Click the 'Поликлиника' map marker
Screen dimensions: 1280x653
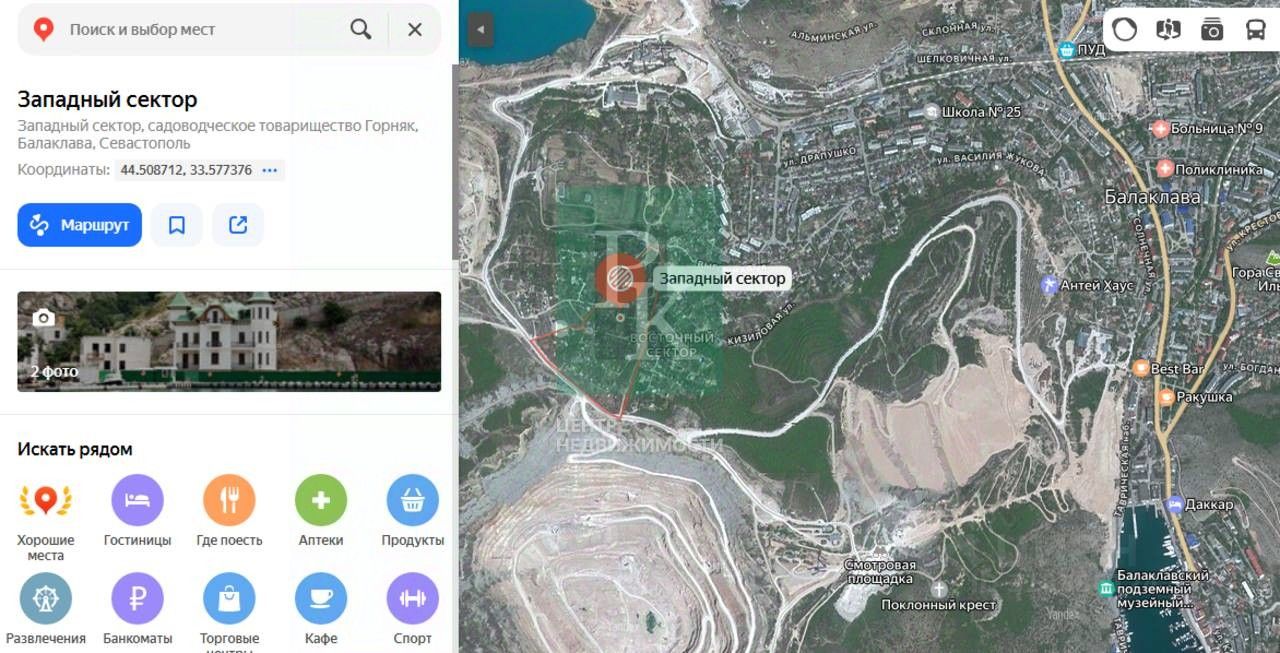(x=1165, y=169)
